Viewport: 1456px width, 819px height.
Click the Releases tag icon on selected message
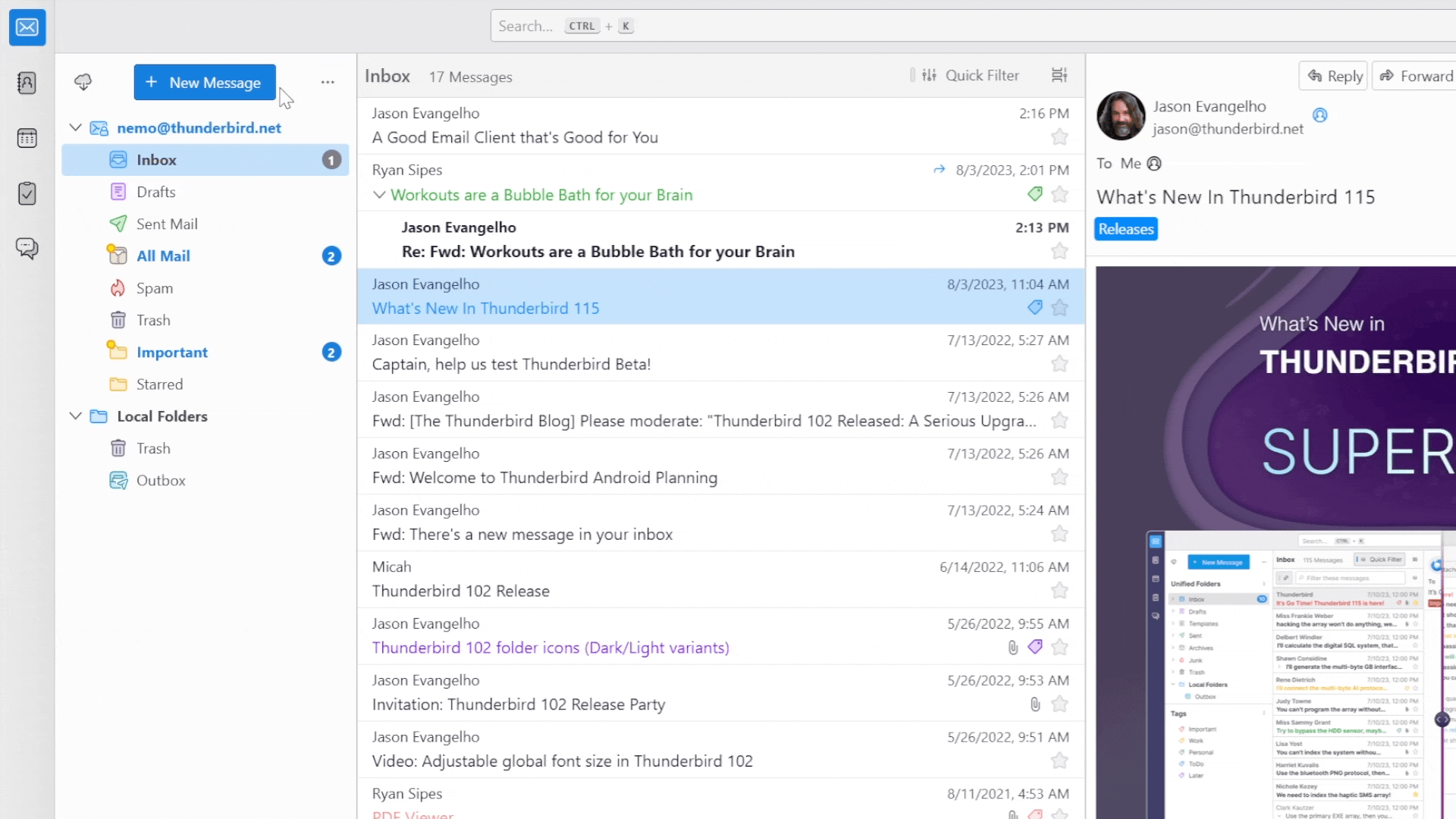click(1035, 307)
